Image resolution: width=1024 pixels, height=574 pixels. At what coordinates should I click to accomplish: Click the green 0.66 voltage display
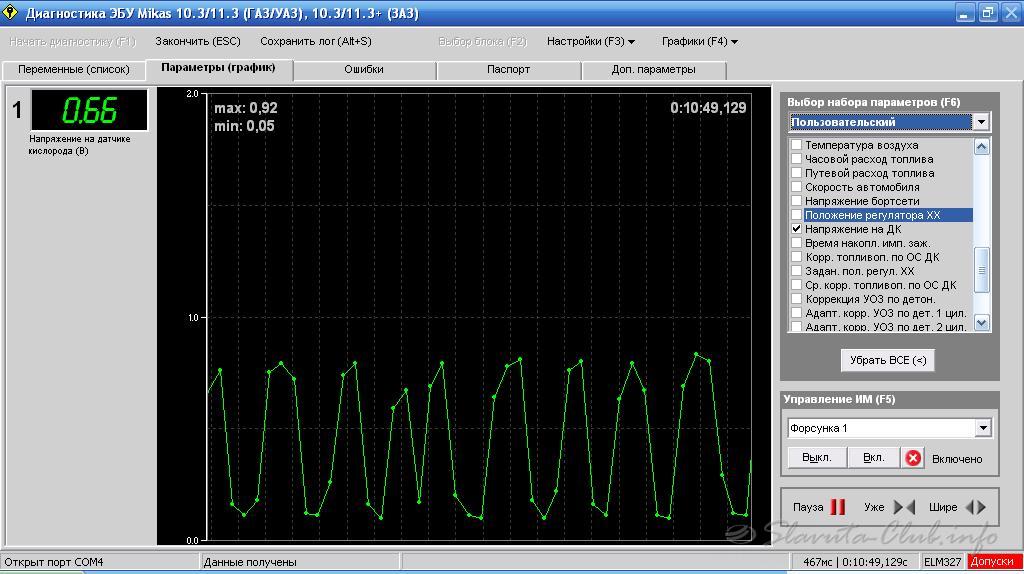tap(89, 110)
